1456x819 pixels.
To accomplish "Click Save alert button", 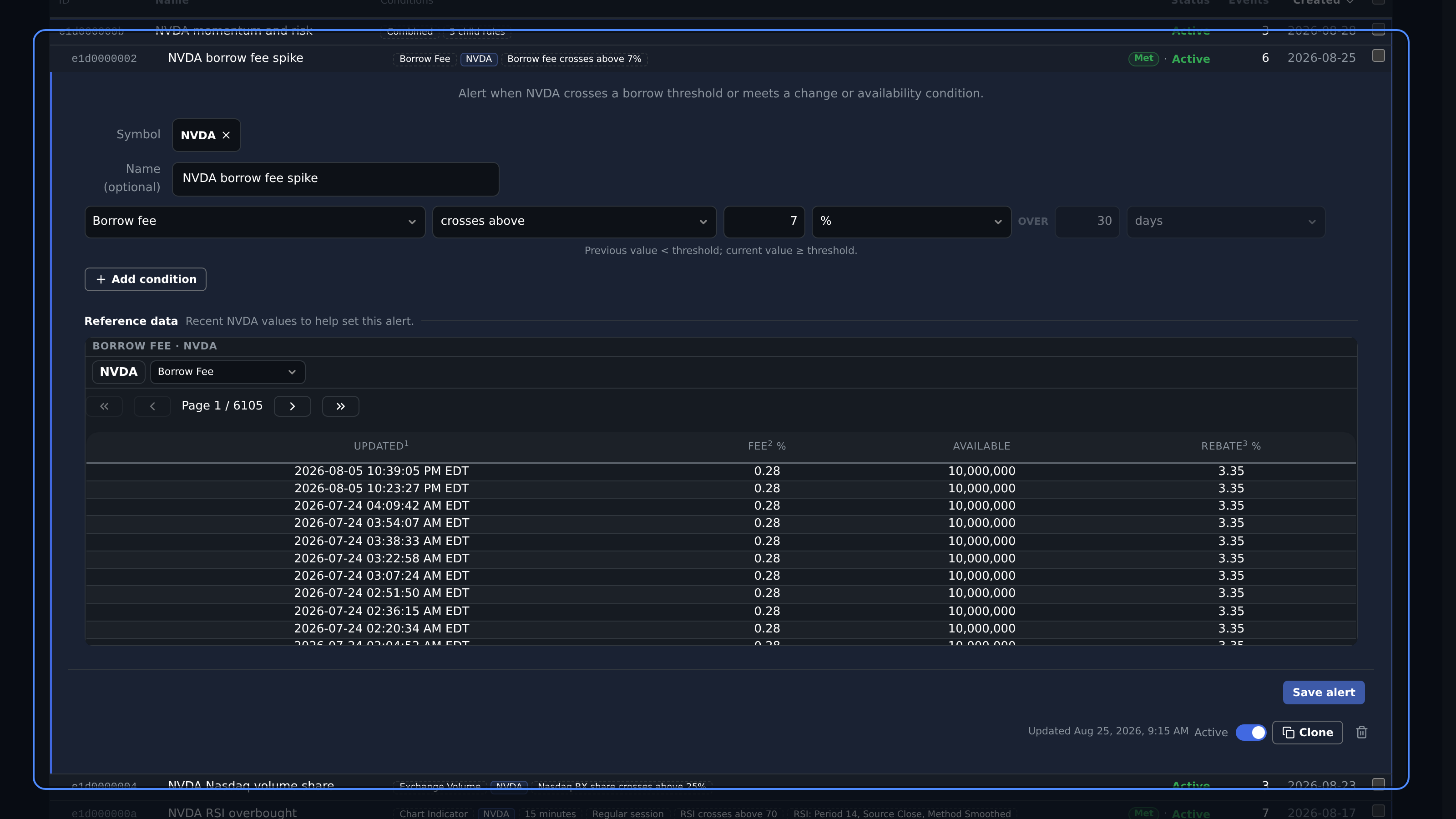I will pos(1323,692).
